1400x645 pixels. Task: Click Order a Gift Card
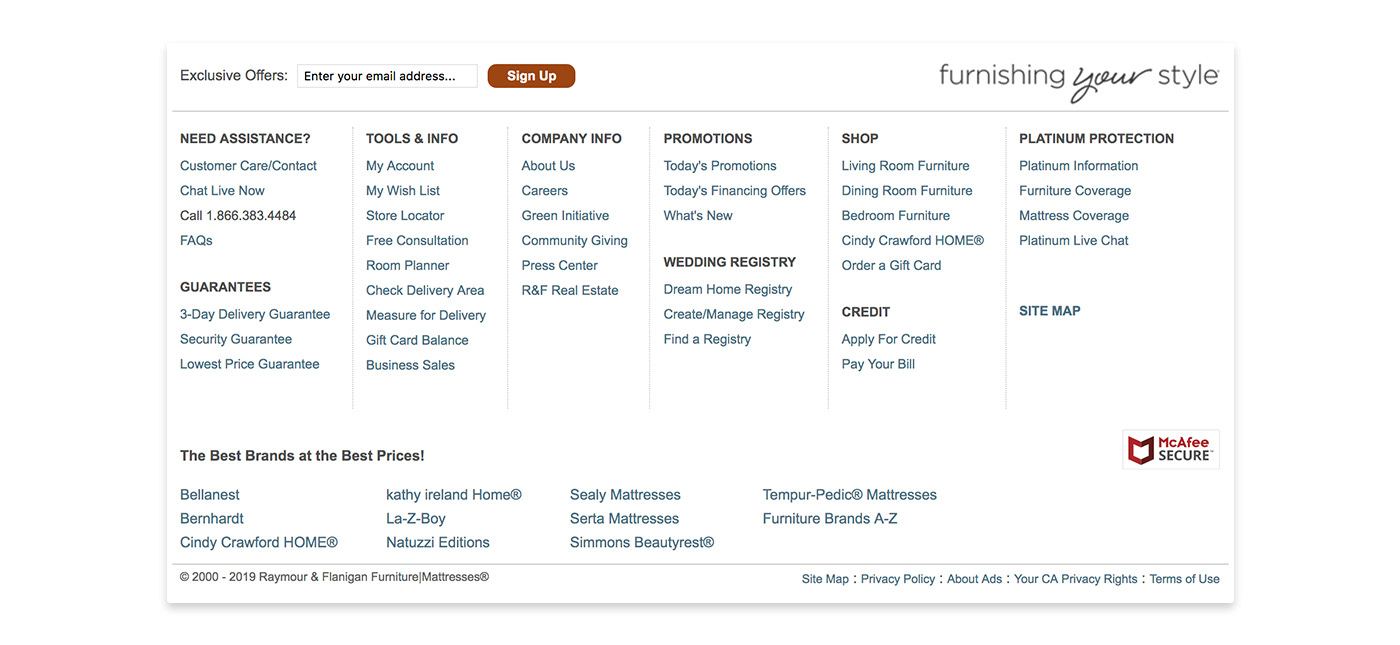pyautogui.click(x=891, y=266)
